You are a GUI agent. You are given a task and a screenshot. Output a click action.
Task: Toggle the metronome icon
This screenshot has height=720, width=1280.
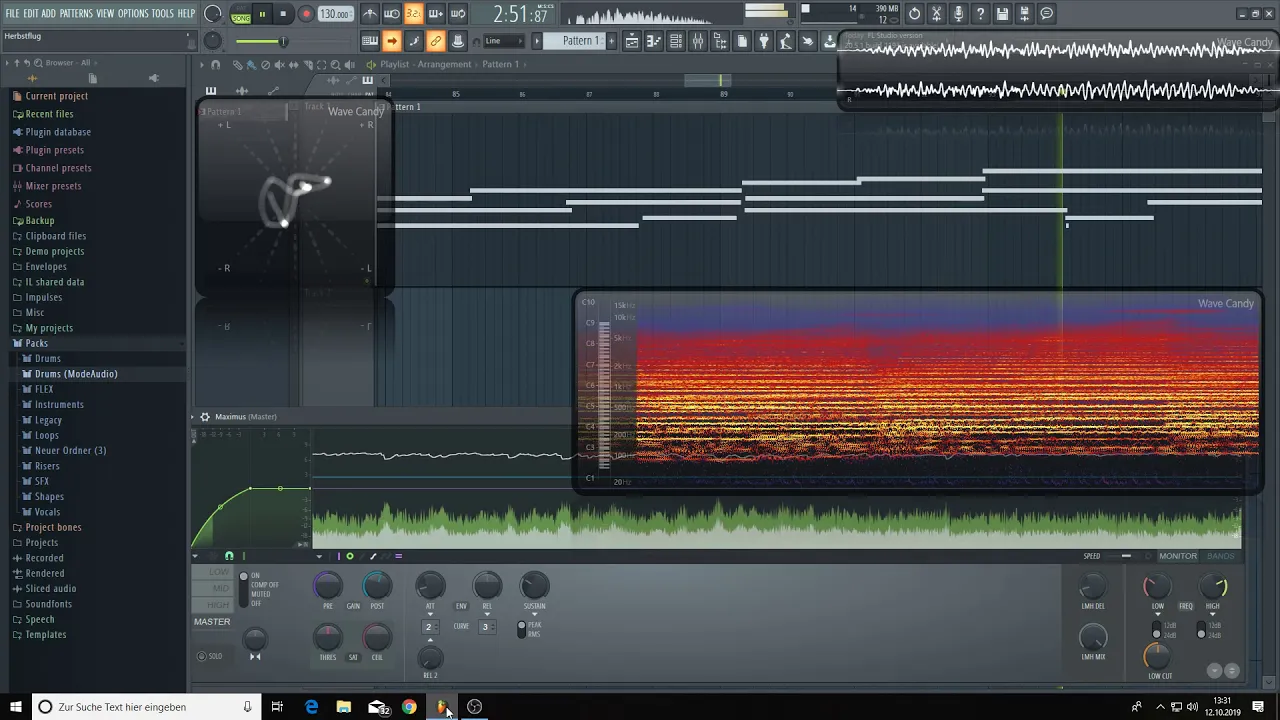[x=370, y=14]
